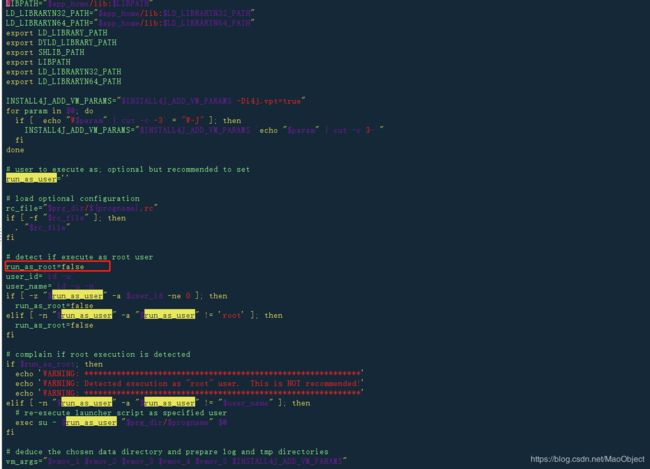The image size is (650, 469).
Task: Click the comment '# load optional configuration'
Action: 73,199
